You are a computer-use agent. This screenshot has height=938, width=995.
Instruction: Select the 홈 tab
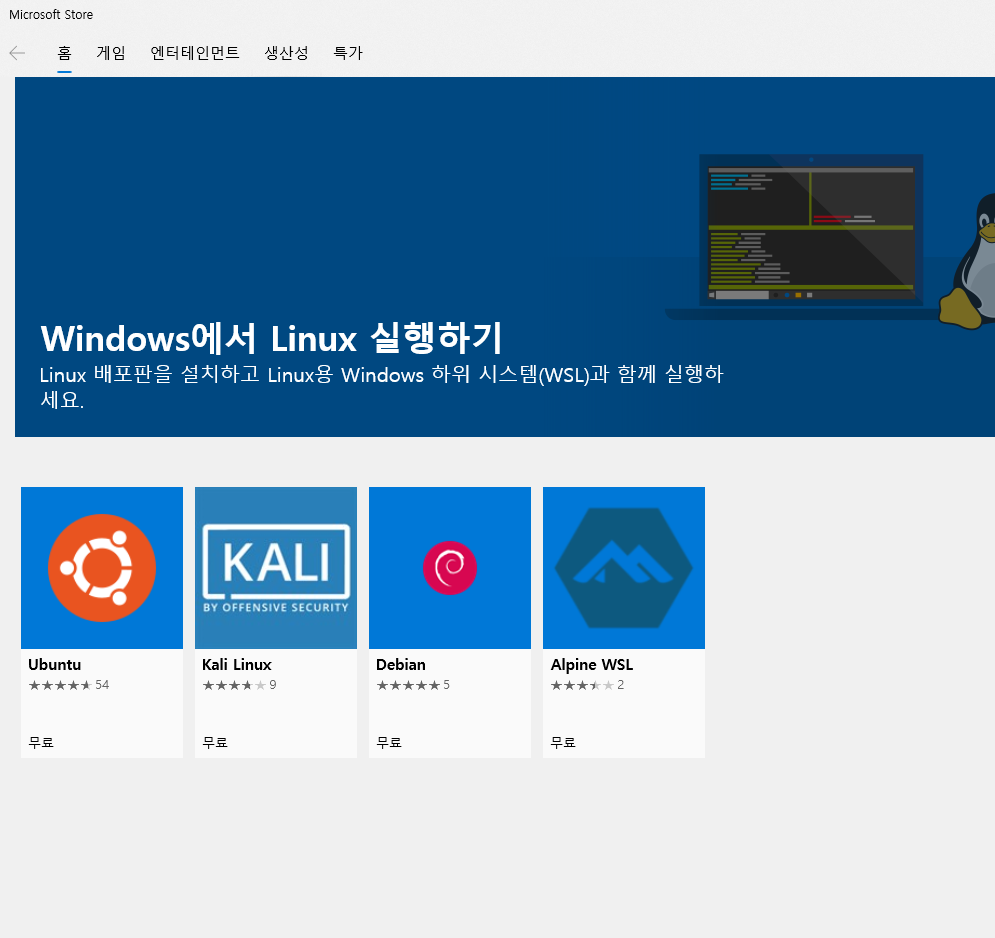pos(64,53)
